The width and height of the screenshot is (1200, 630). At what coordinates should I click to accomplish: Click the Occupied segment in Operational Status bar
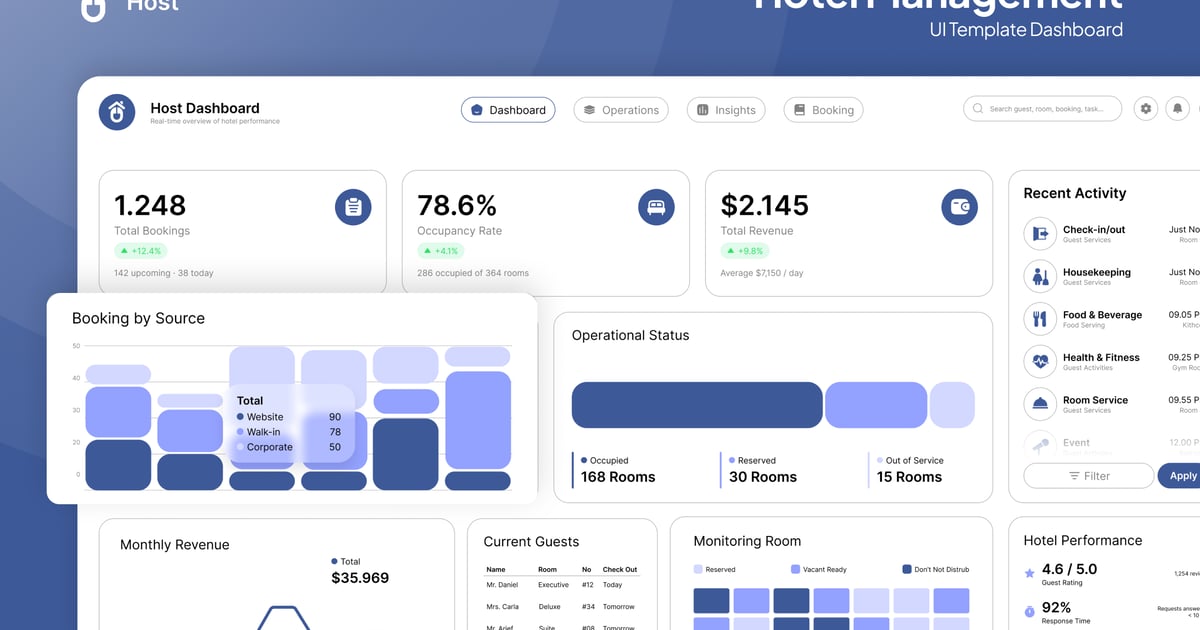tap(696, 405)
